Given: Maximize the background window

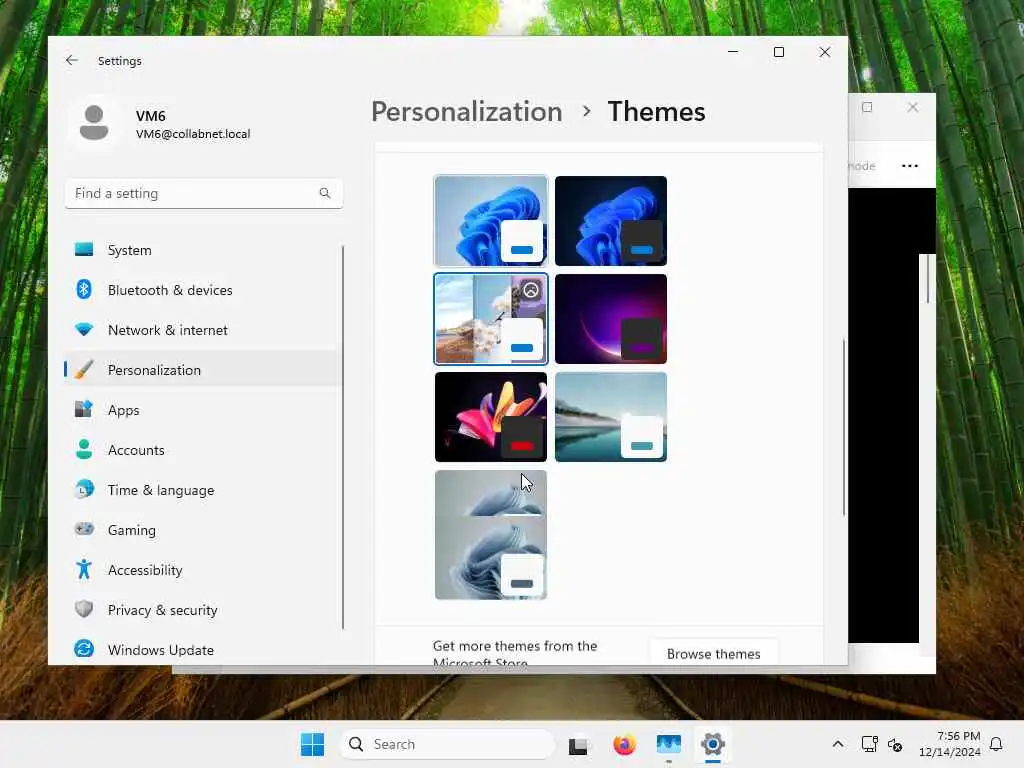Looking at the screenshot, I should click(x=867, y=107).
